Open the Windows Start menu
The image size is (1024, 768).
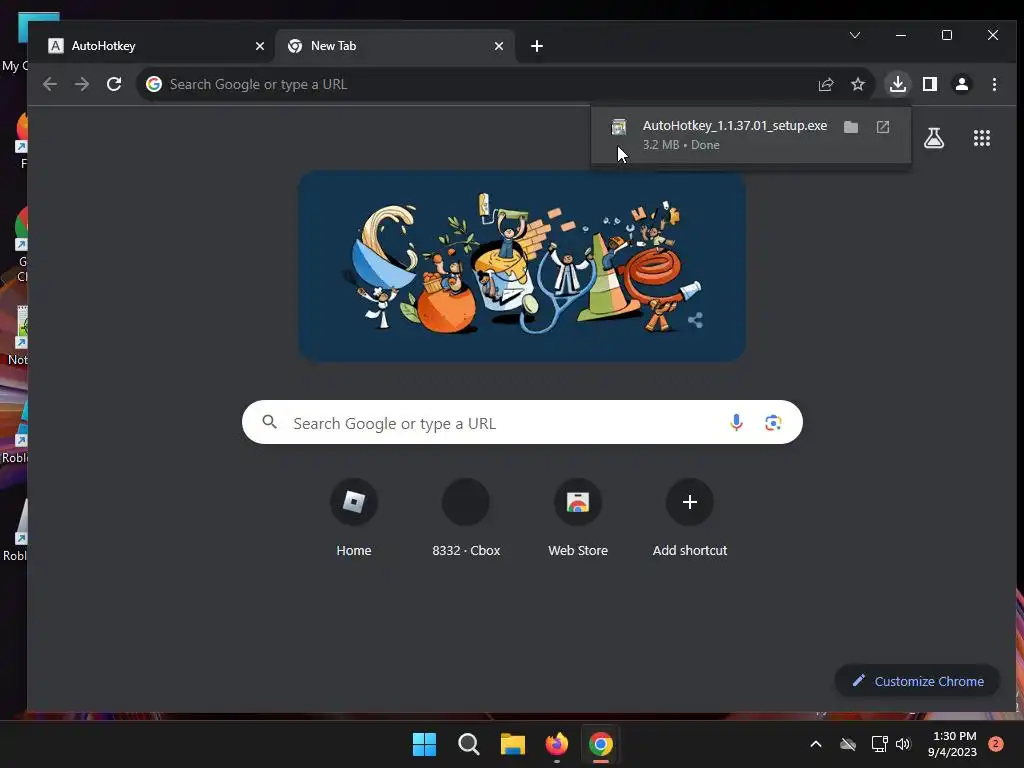click(x=424, y=744)
